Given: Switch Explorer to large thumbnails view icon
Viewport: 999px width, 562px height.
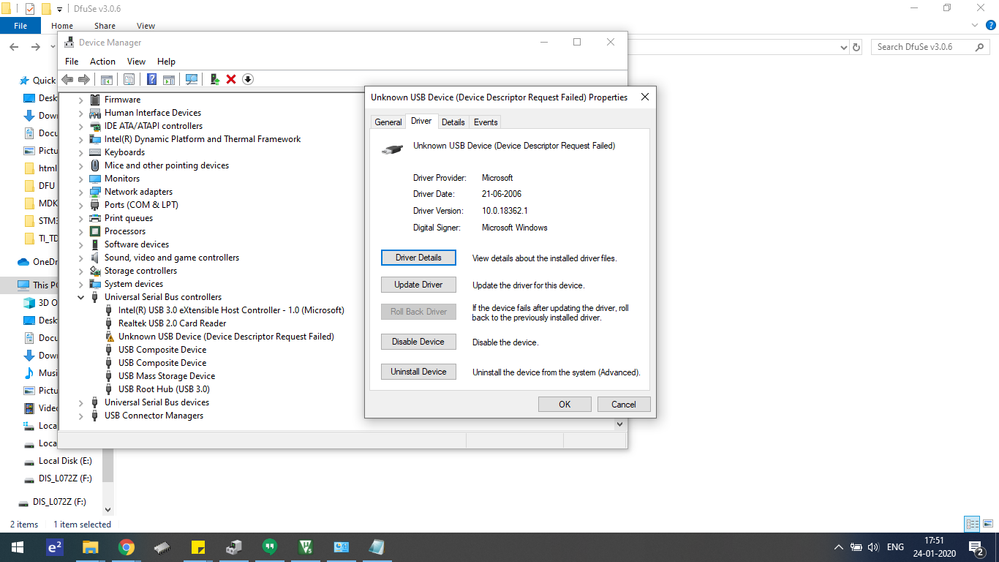Looking at the screenshot, I should click(988, 524).
